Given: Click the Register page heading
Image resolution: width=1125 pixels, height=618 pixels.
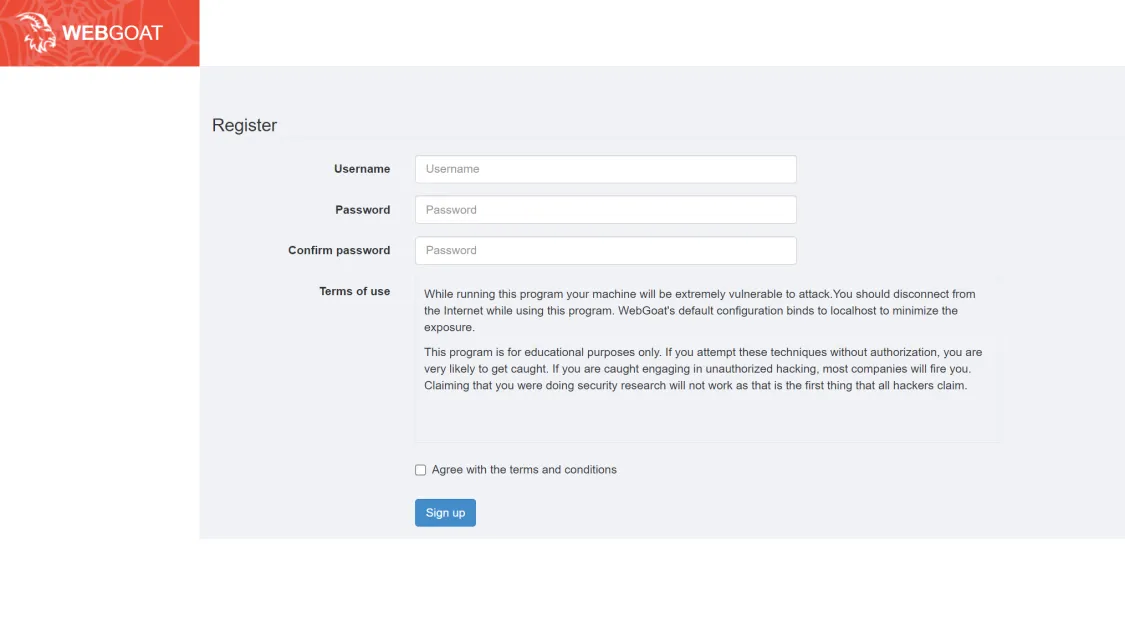Looking at the screenshot, I should tap(244, 125).
